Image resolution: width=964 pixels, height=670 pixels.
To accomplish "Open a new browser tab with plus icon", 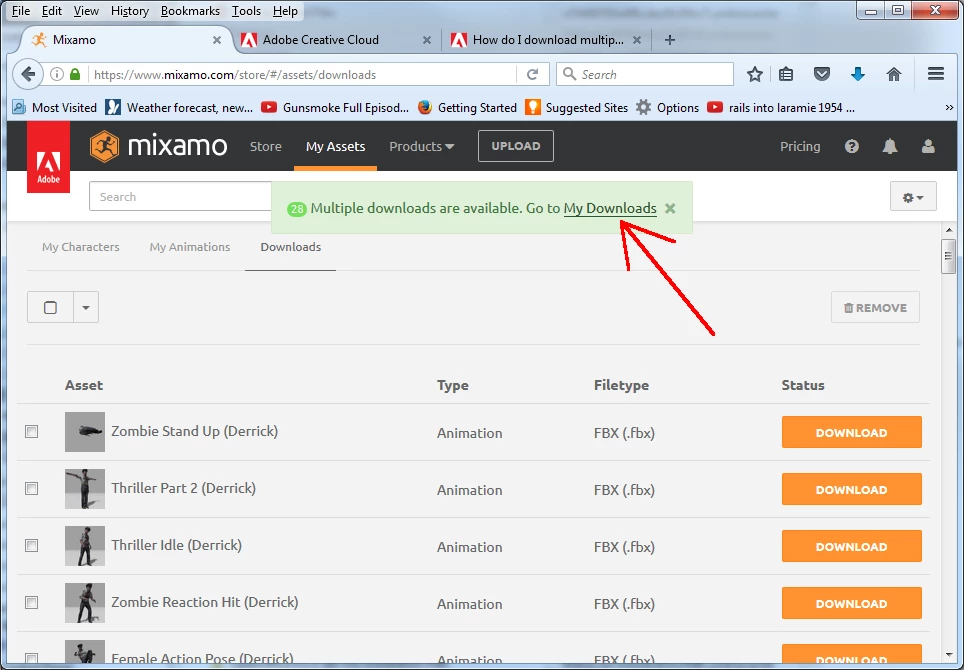I will pos(670,40).
